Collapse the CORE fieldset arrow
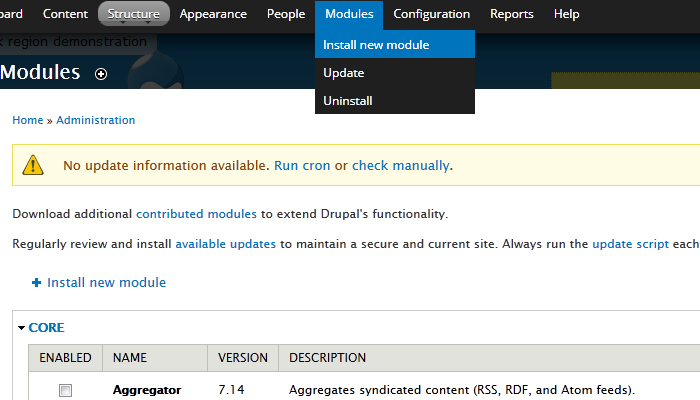 21,328
